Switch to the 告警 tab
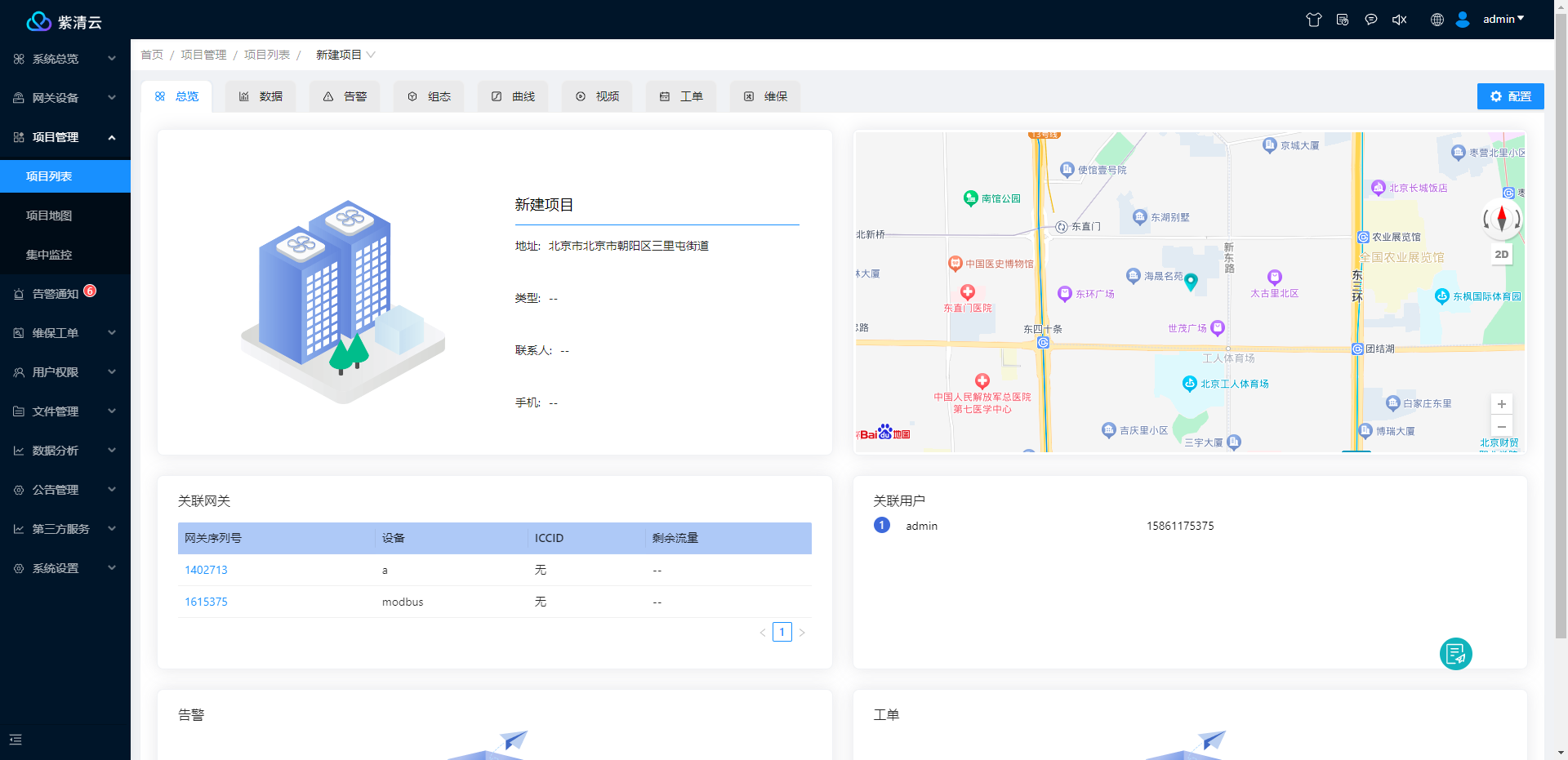 click(345, 96)
